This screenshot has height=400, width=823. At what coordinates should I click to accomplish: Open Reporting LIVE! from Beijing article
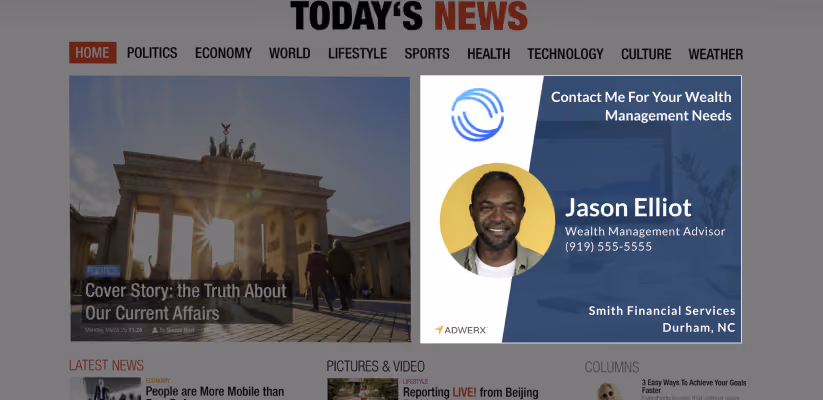(471, 393)
